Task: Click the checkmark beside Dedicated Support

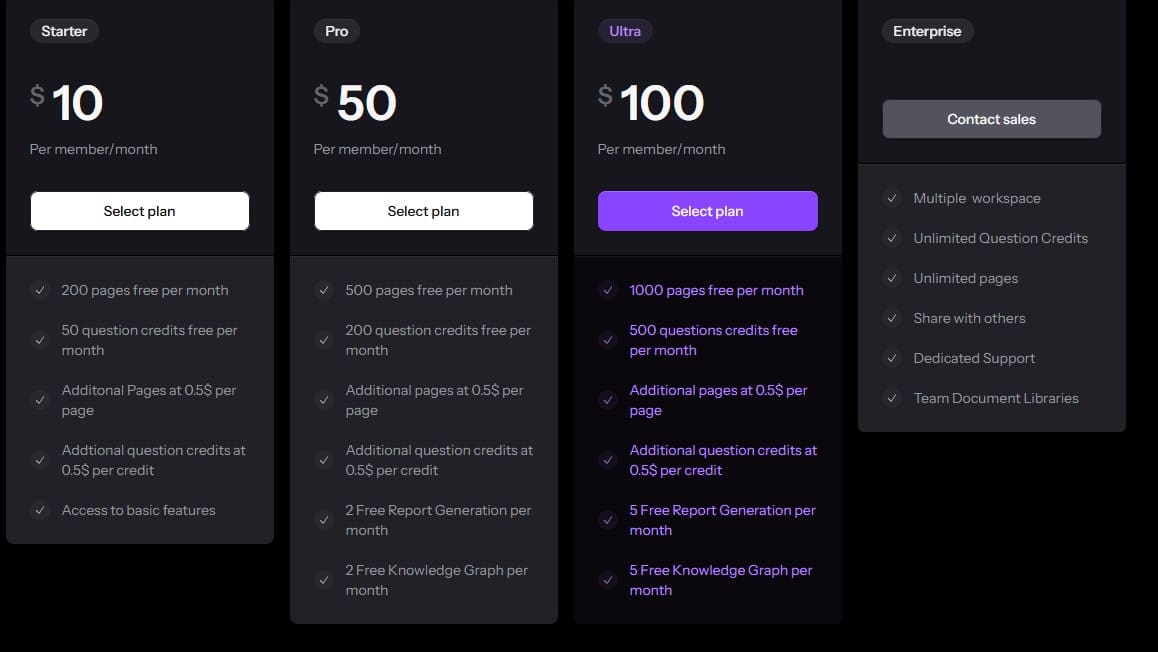Action: (891, 358)
